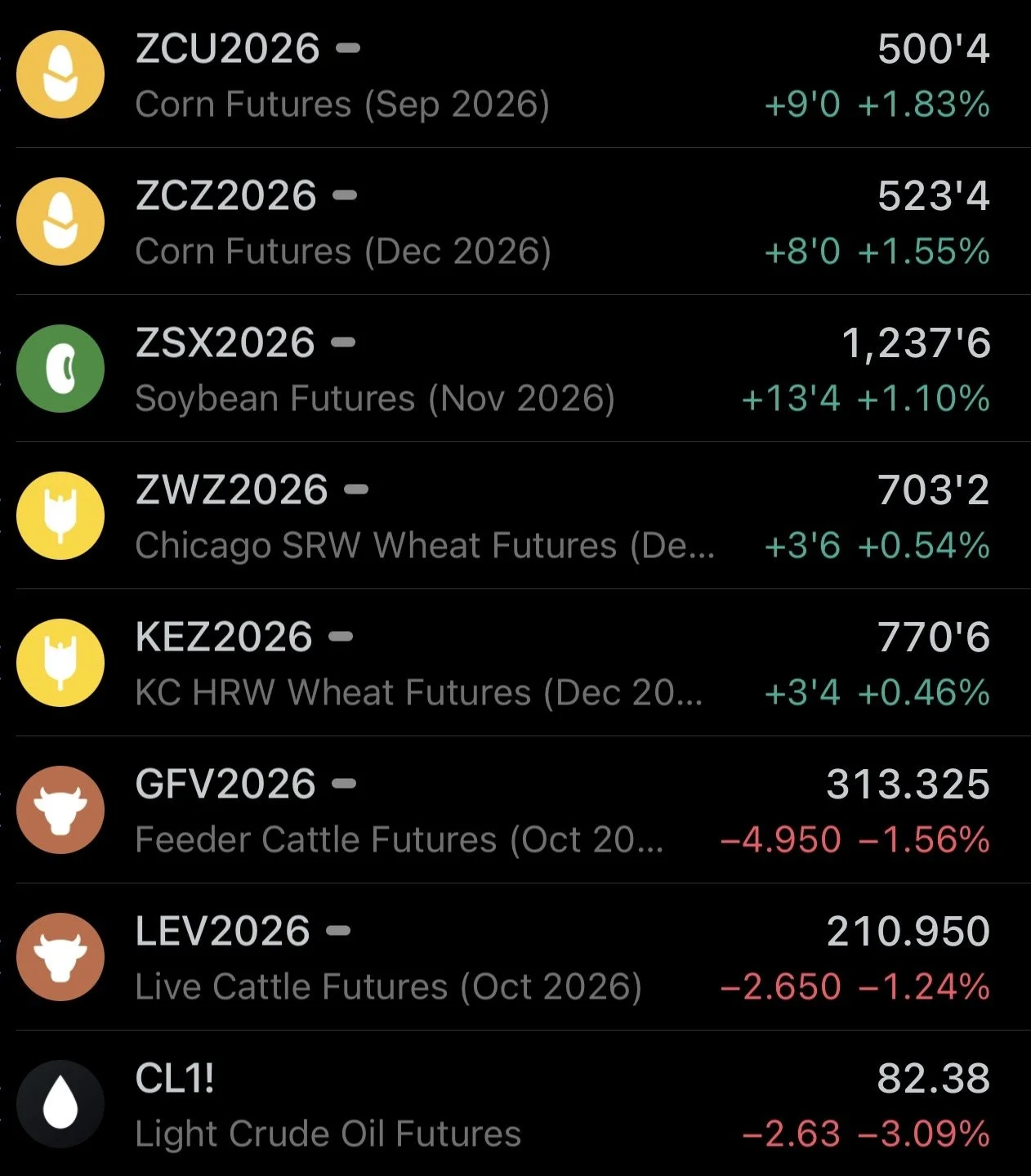Select Live Cattle Futures (Oct 2026)
Viewport: 1031px width, 1176px height.
coord(523,957)
